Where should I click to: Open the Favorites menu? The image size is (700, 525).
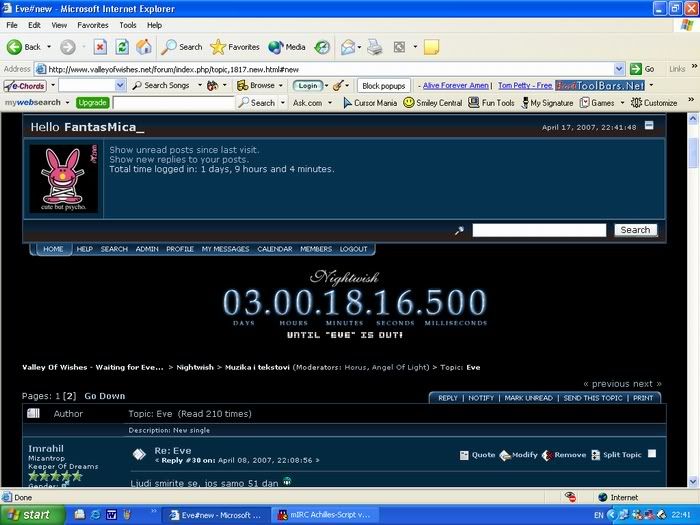pyautogui.click(x=93, y=25)
